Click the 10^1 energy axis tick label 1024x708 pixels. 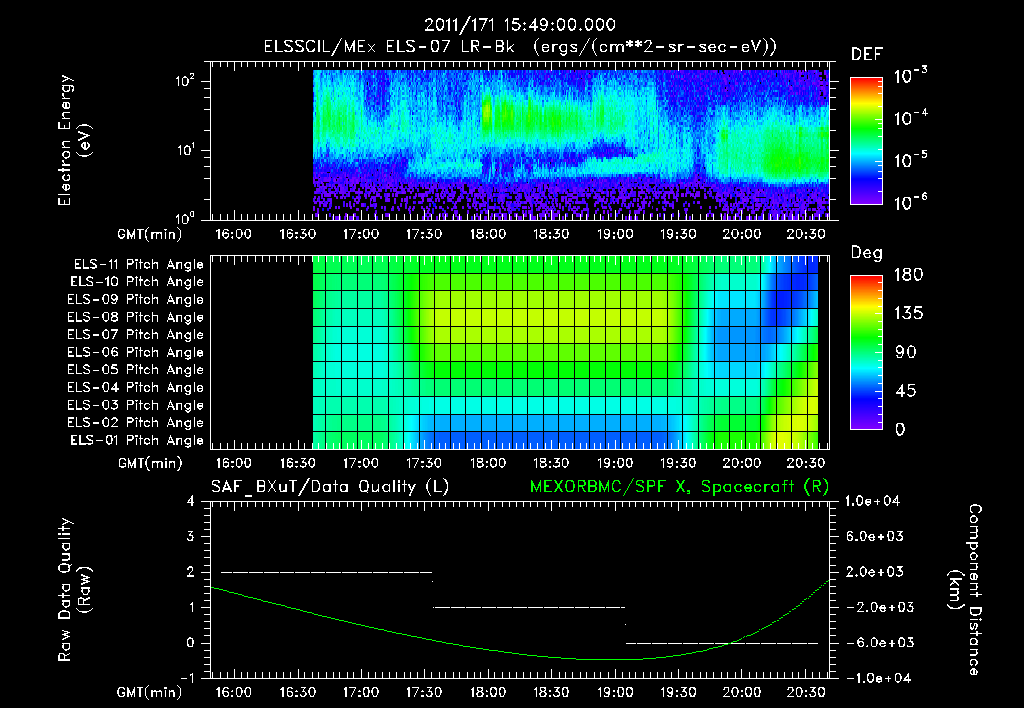(185, 150)
